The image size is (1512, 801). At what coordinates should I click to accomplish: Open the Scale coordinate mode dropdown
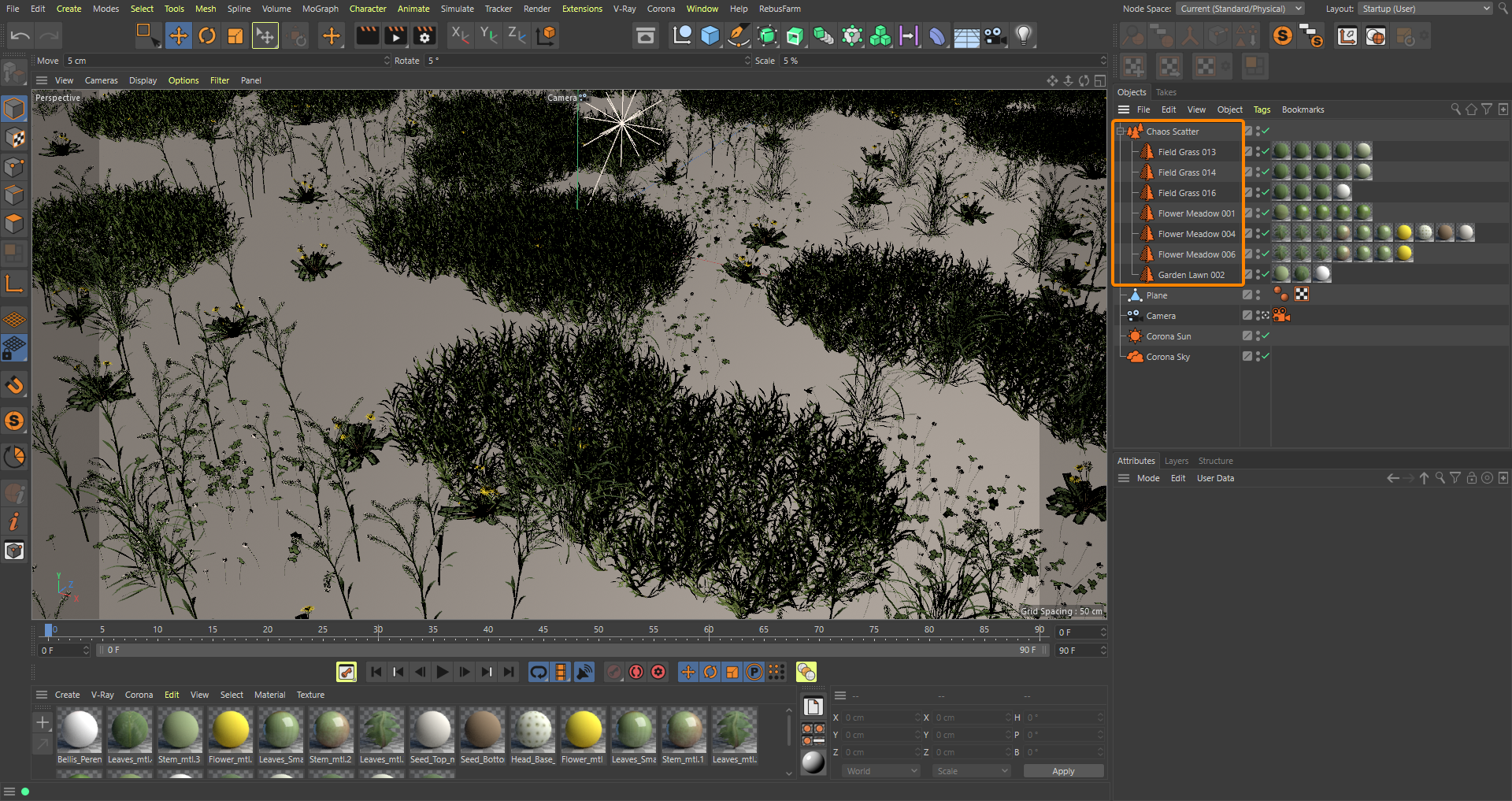(971, 771)
